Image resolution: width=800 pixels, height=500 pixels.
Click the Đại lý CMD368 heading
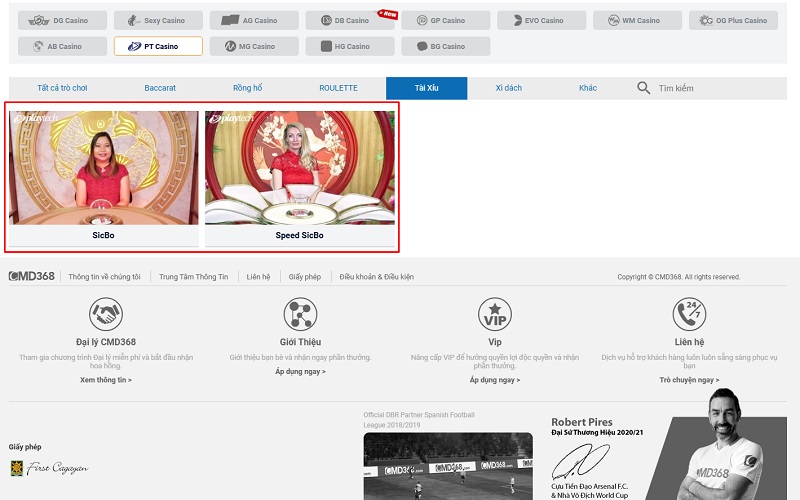106,342
